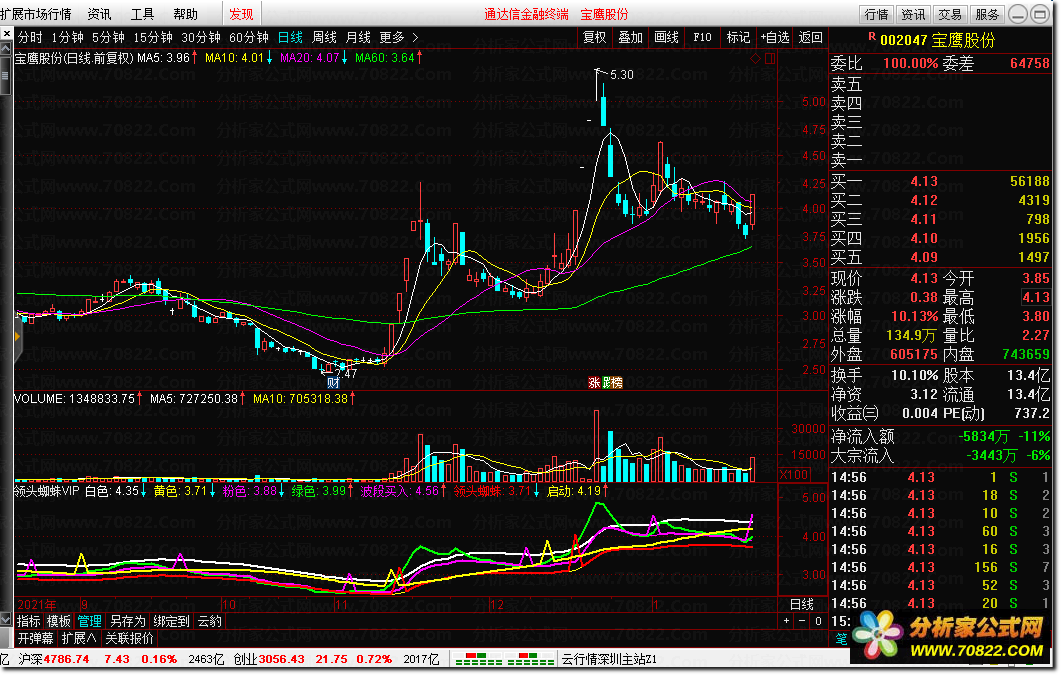Click the 笔 tick detail icon

pyautogui.click(x=841, y=638)
